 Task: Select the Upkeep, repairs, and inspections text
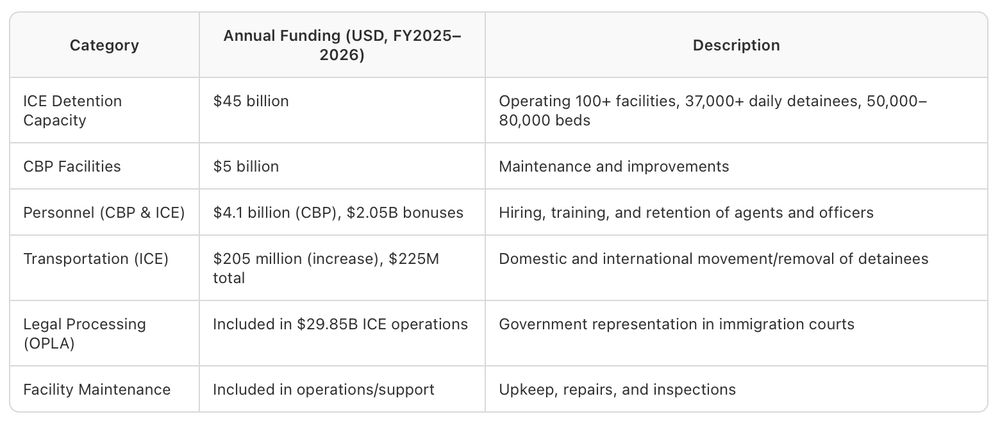(x=617, y=389)
